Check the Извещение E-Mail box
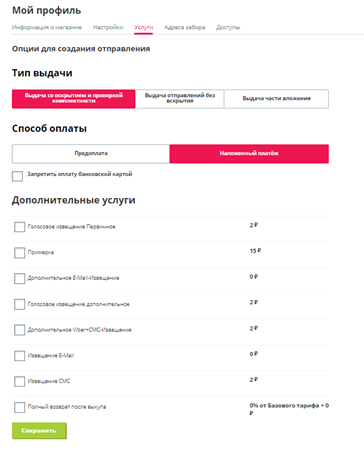The image size is (364, 457). (19, 356)
